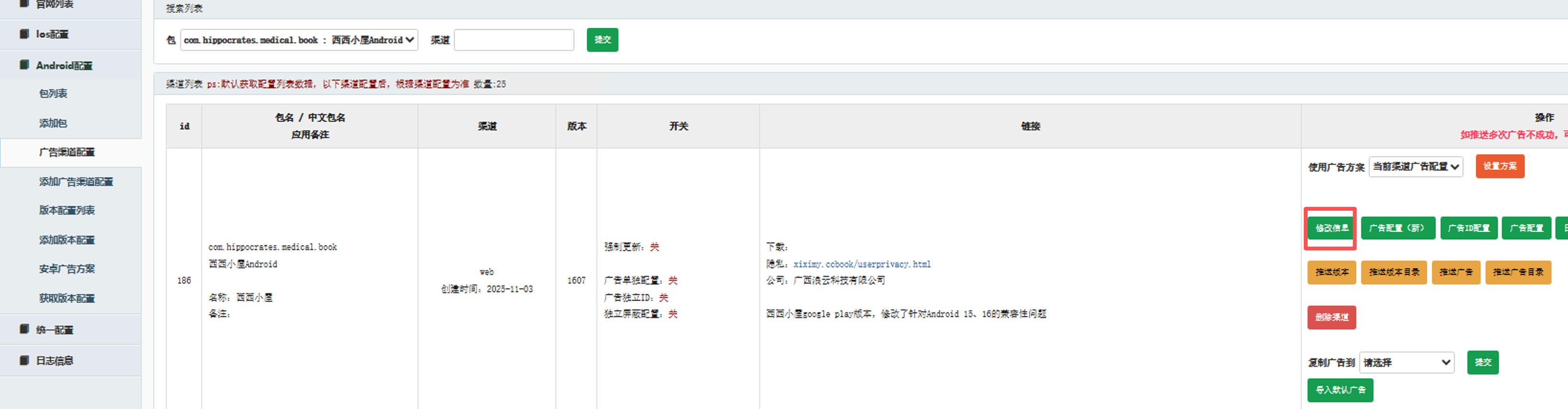Focus the 渠道 search input field
The height and width of the screenshot is (409, 1568).
(x=514, y=40)
